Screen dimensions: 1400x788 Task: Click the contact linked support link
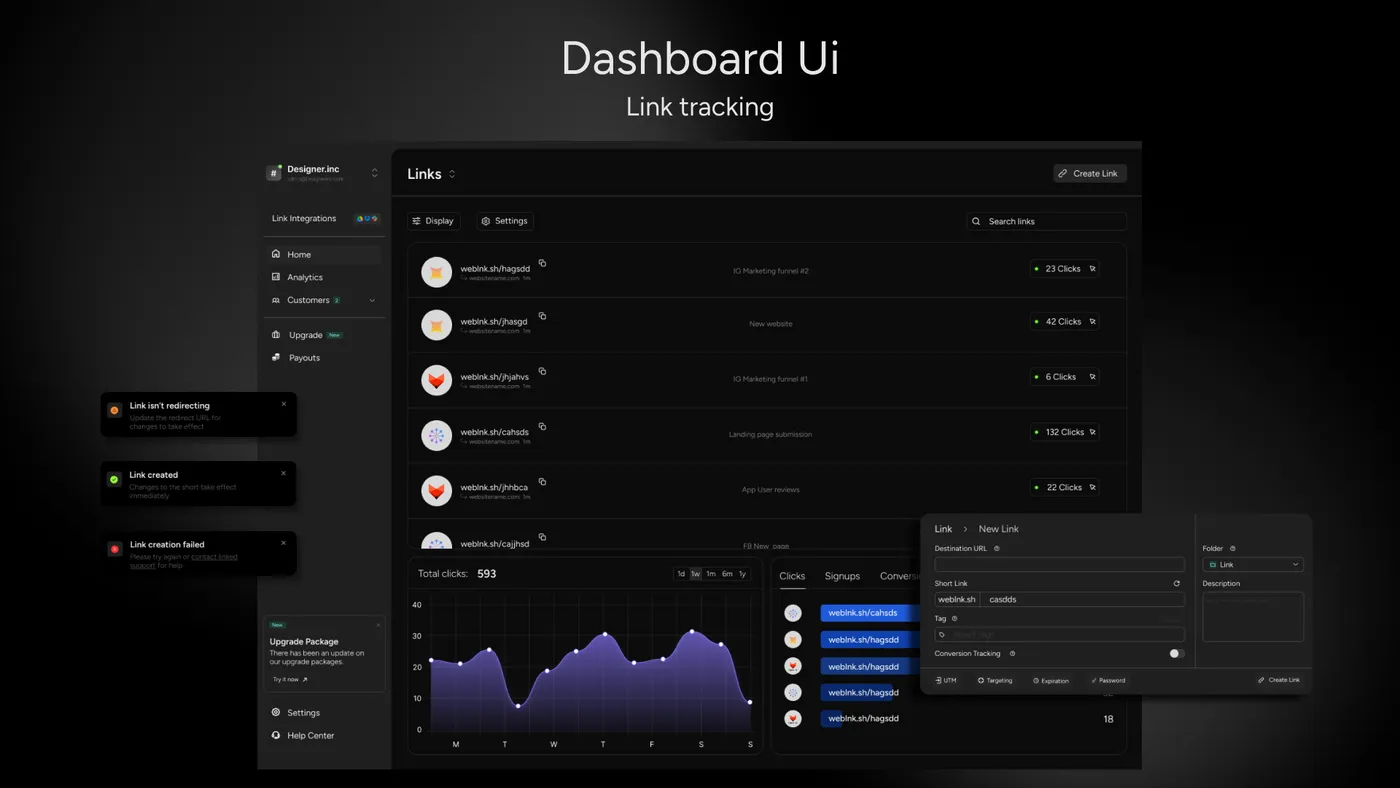[x=214, y=557]
